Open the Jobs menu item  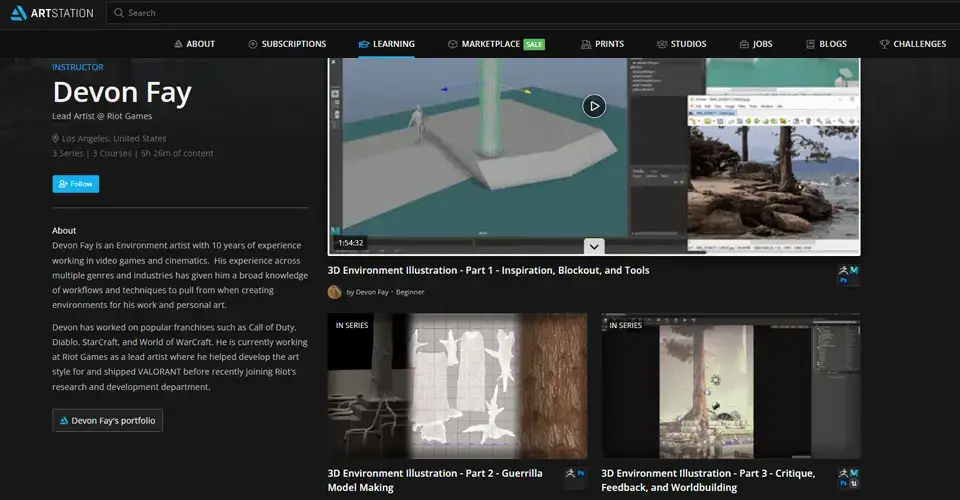(756, 44)
